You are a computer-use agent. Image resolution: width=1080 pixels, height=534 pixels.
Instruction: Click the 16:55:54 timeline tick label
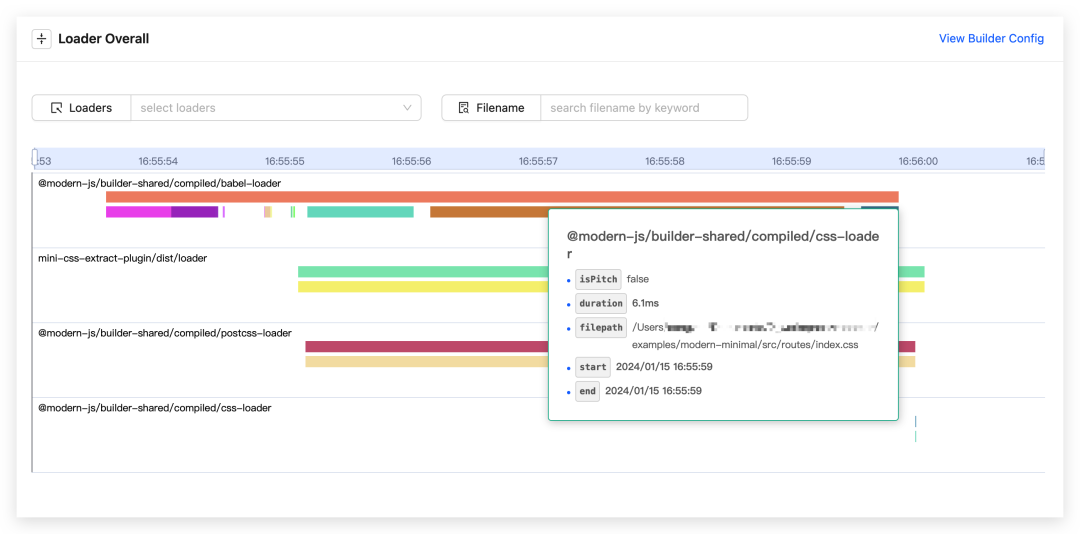tap(158, 161)
